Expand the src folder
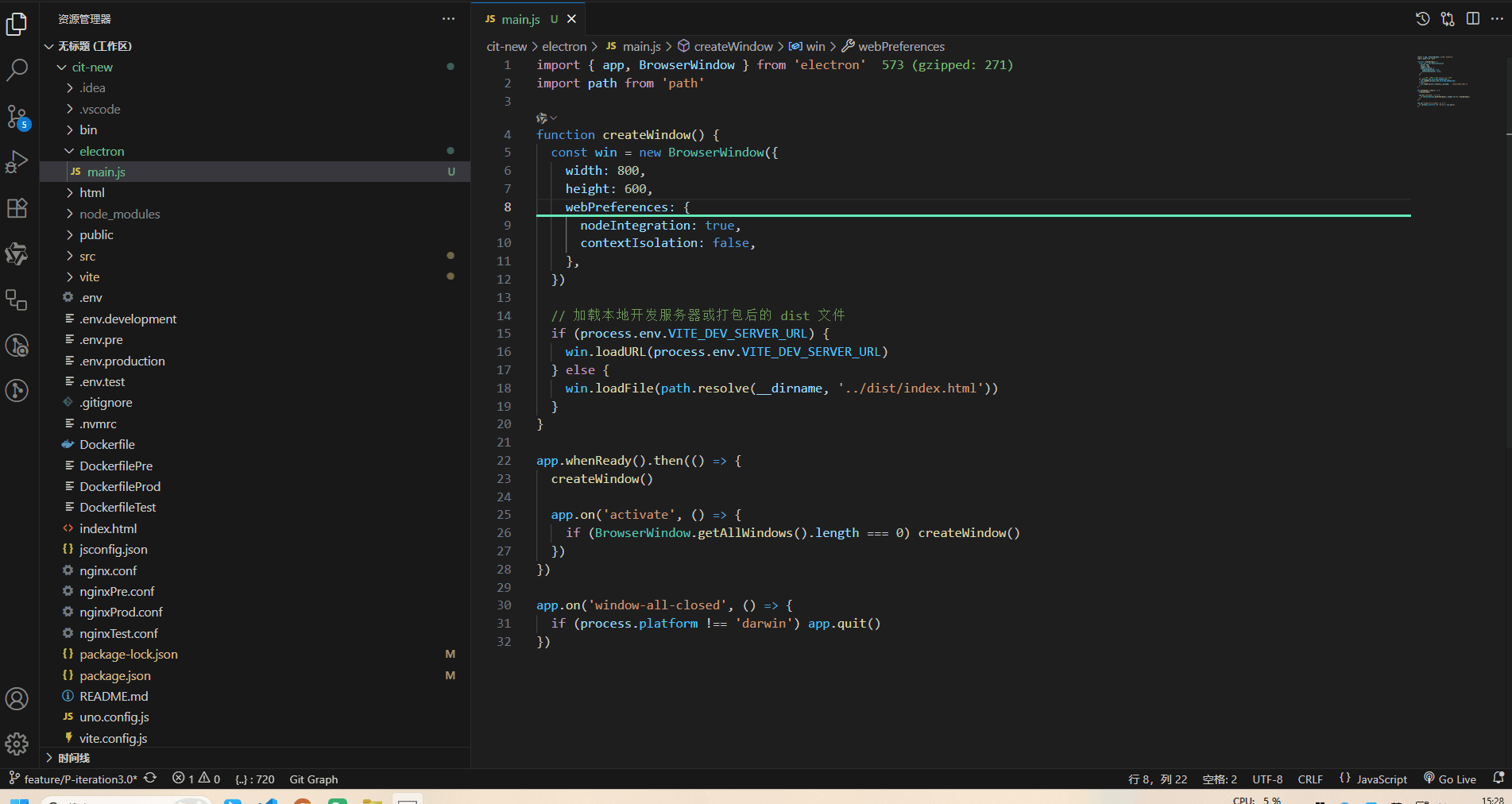 coord(255,256)
